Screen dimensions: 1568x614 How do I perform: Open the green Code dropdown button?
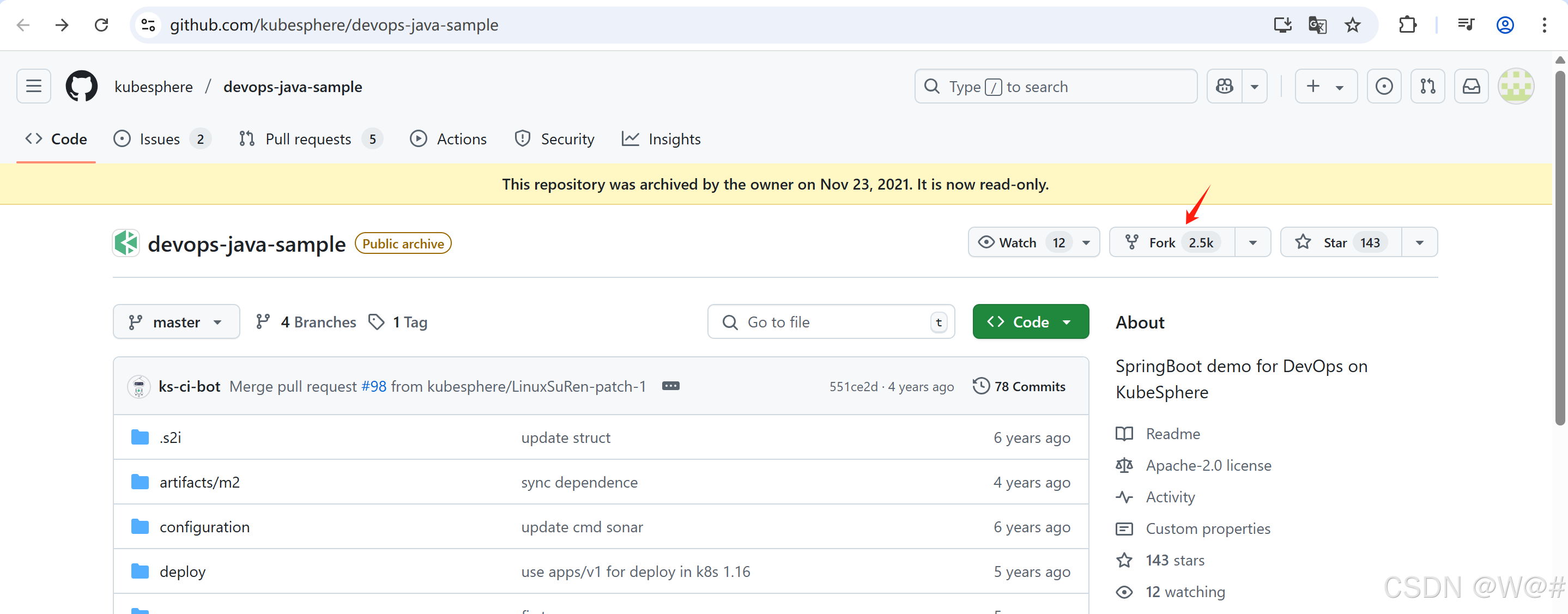(x=1031, y=321)
